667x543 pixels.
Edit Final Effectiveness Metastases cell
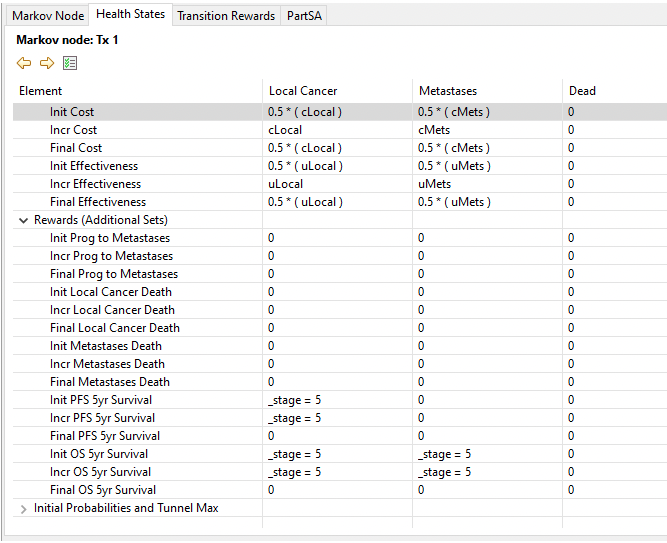point(487,202)
